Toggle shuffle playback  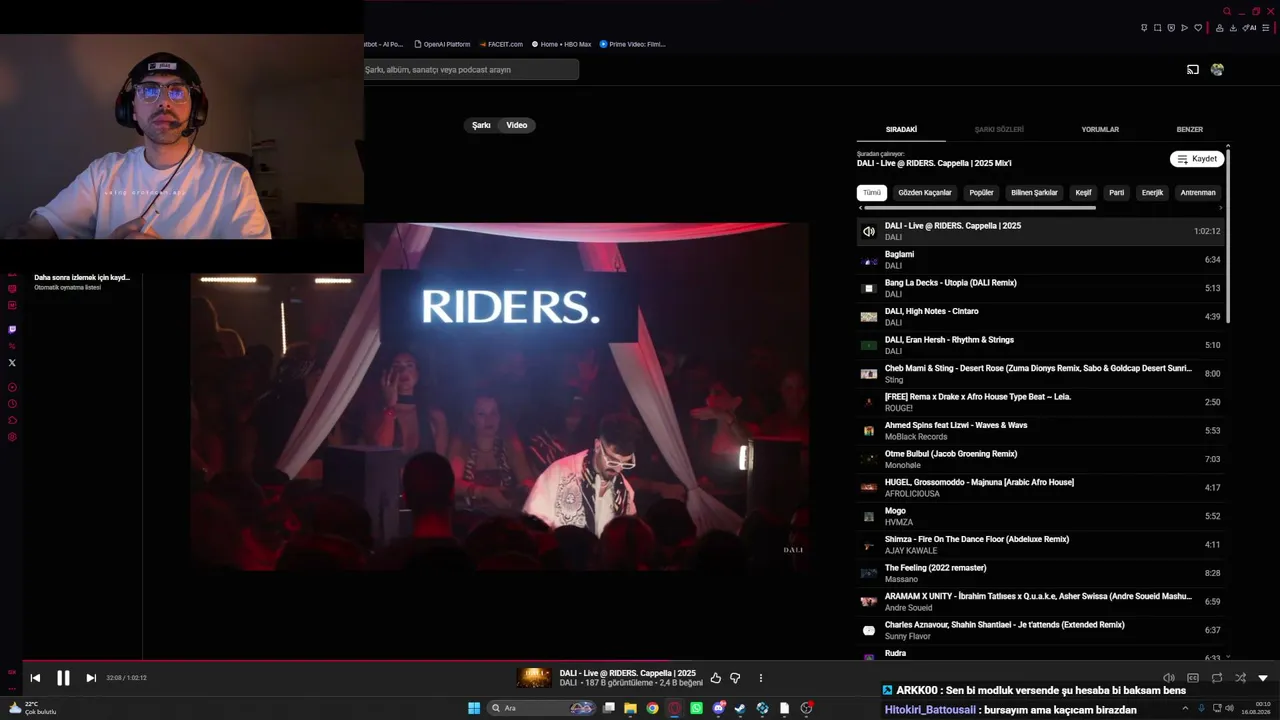[1240, 678]
